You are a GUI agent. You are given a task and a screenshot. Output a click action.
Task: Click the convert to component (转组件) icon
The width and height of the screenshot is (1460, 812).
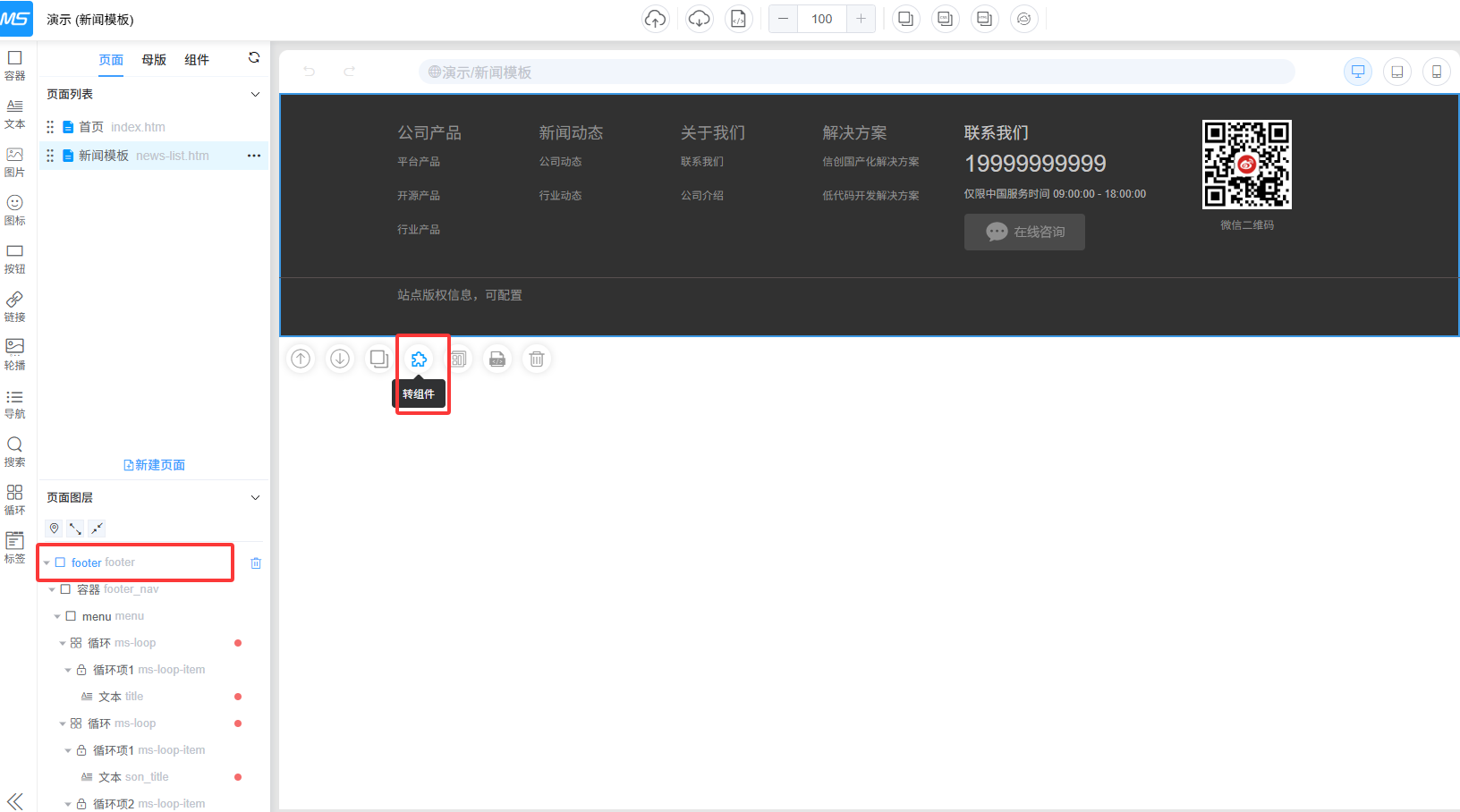tap(419, 359)
